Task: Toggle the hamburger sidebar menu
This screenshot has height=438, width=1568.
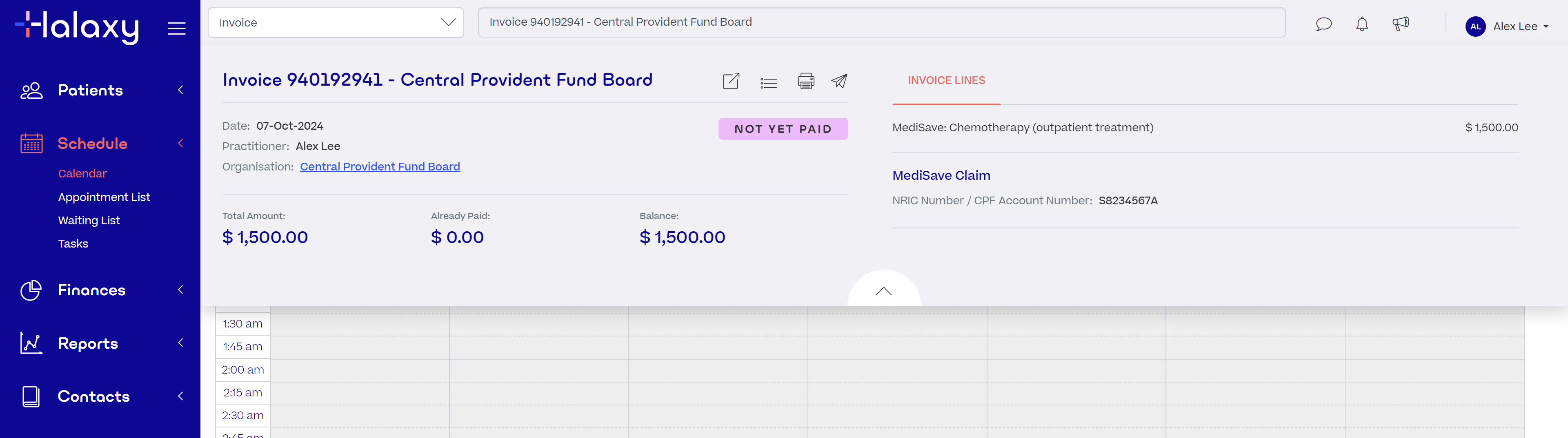Action: tap(176, 28)
